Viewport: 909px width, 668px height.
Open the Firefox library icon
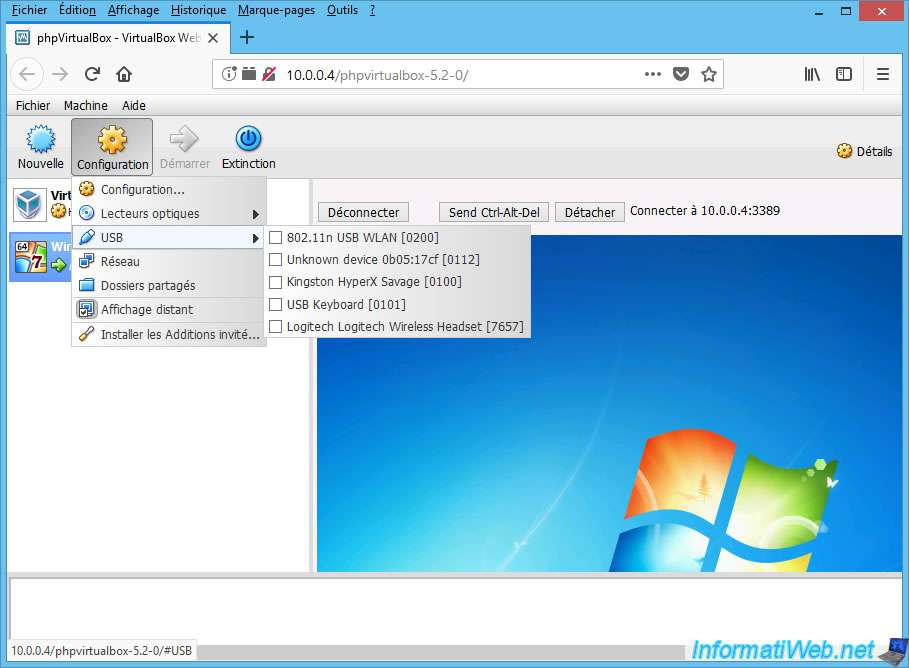(x=812, y=74)
